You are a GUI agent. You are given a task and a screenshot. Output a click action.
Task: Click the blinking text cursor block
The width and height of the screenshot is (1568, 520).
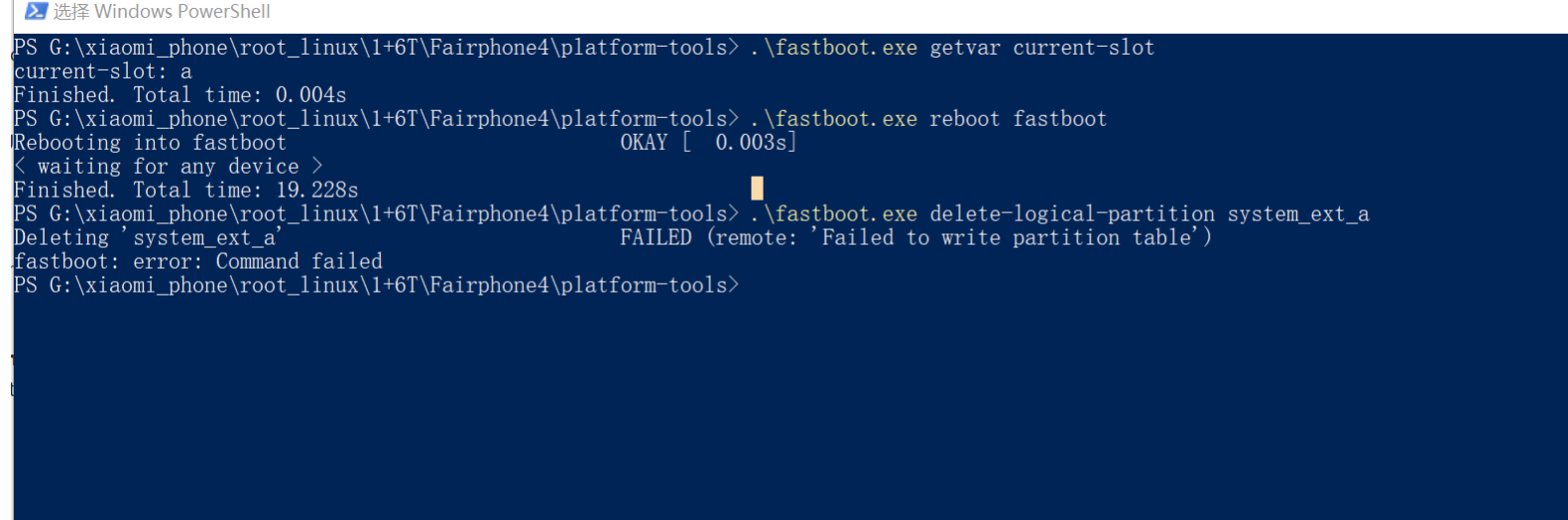click(x=758, y=189)
